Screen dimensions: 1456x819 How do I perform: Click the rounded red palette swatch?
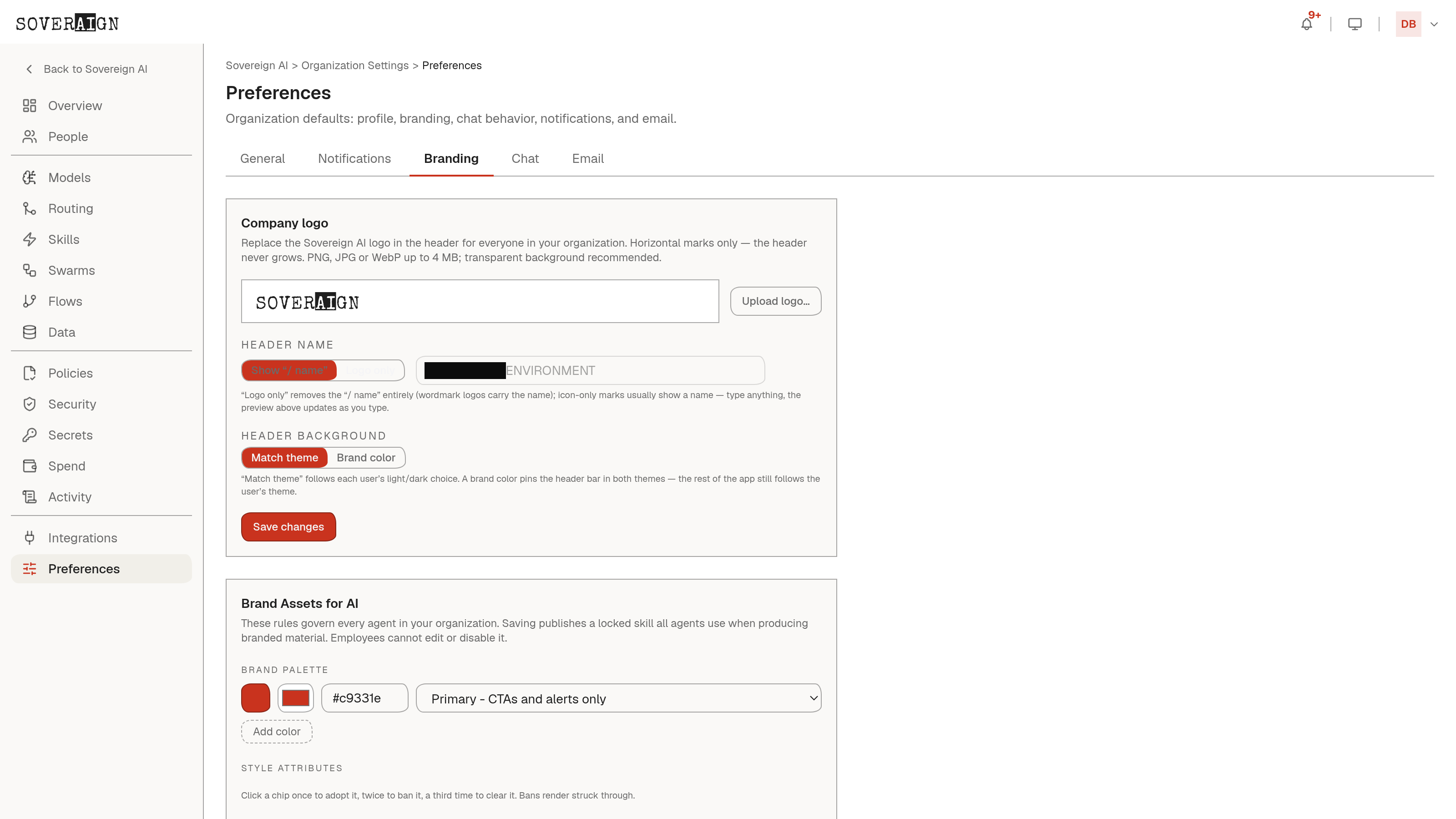coord(255,698)
